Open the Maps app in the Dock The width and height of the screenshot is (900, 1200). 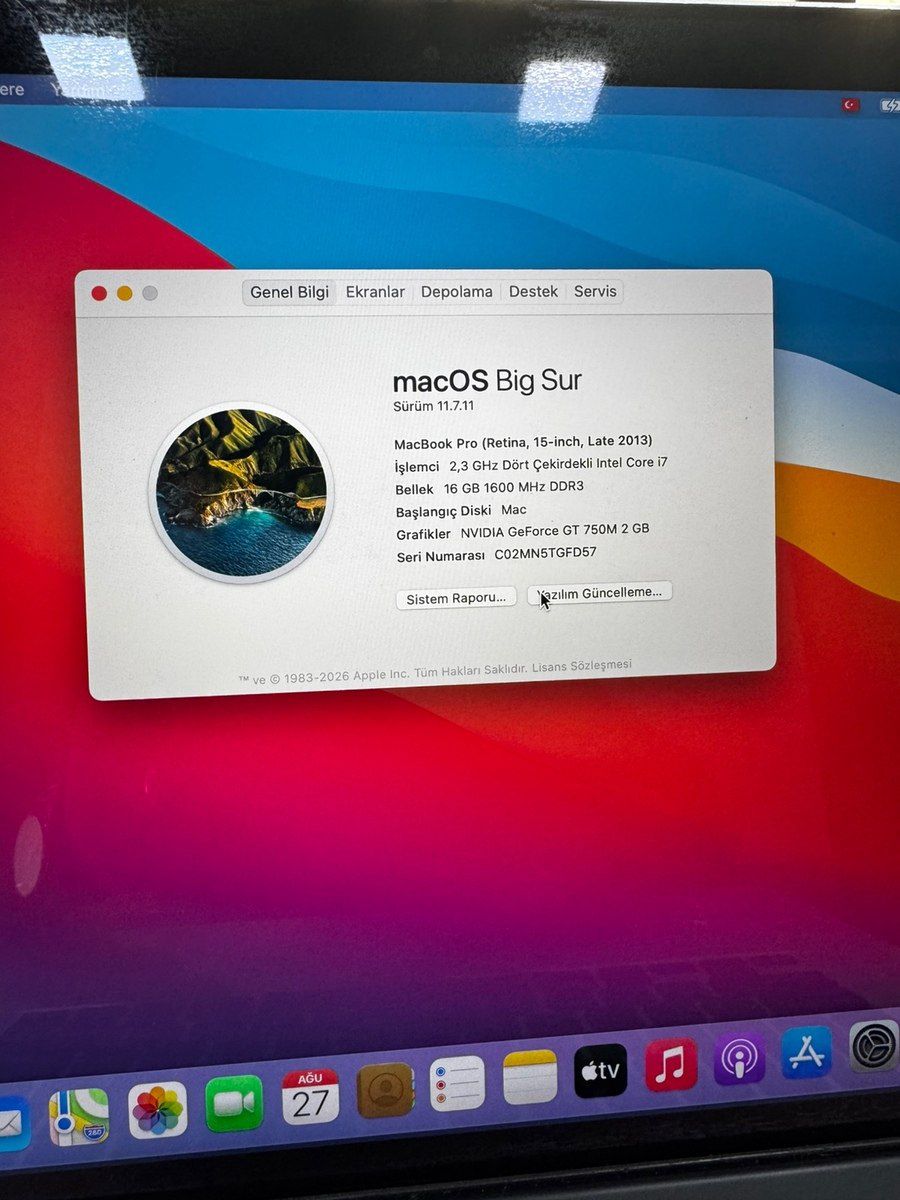pyautogui.click(x=79, y=1116)
